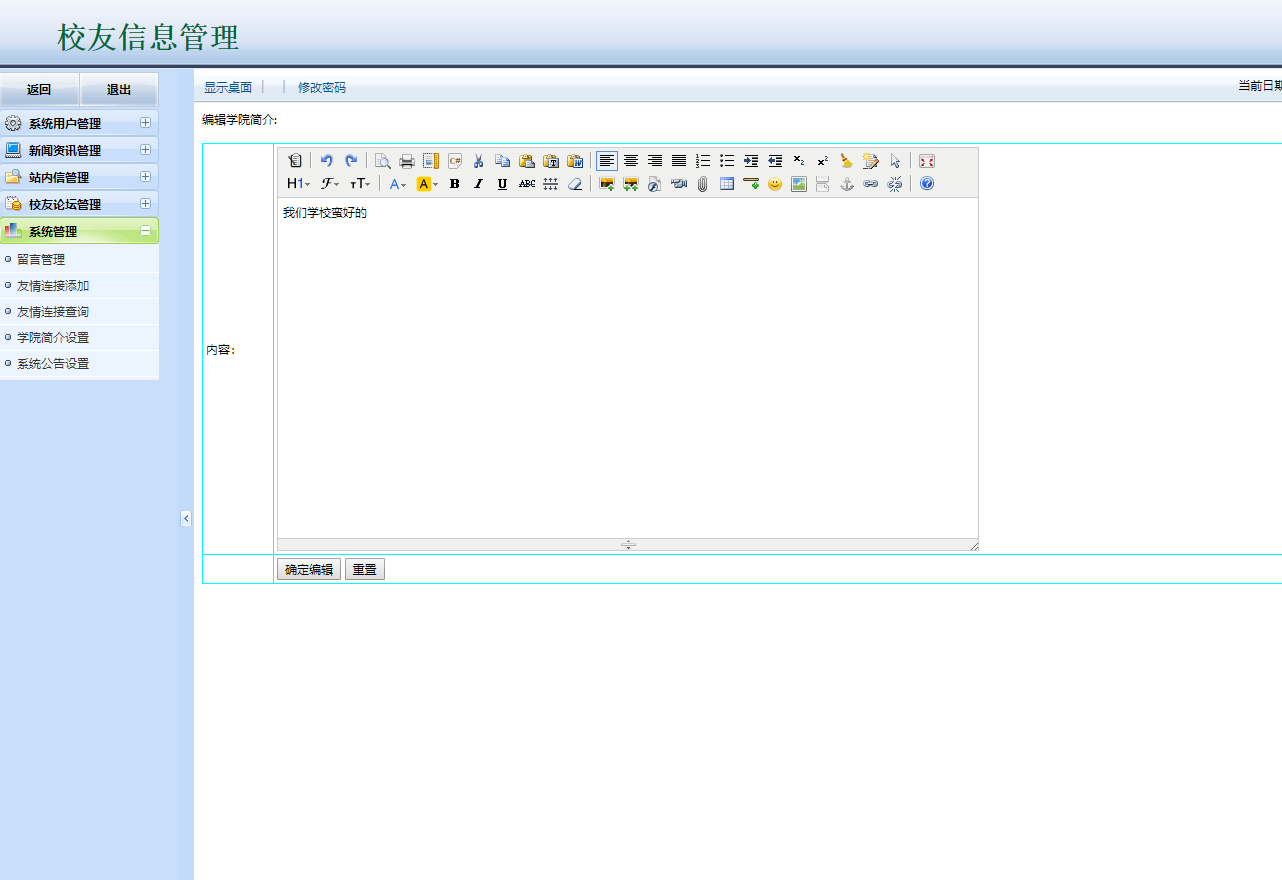
Task: Open the H1 heading format dropdown
Action: 298,184
